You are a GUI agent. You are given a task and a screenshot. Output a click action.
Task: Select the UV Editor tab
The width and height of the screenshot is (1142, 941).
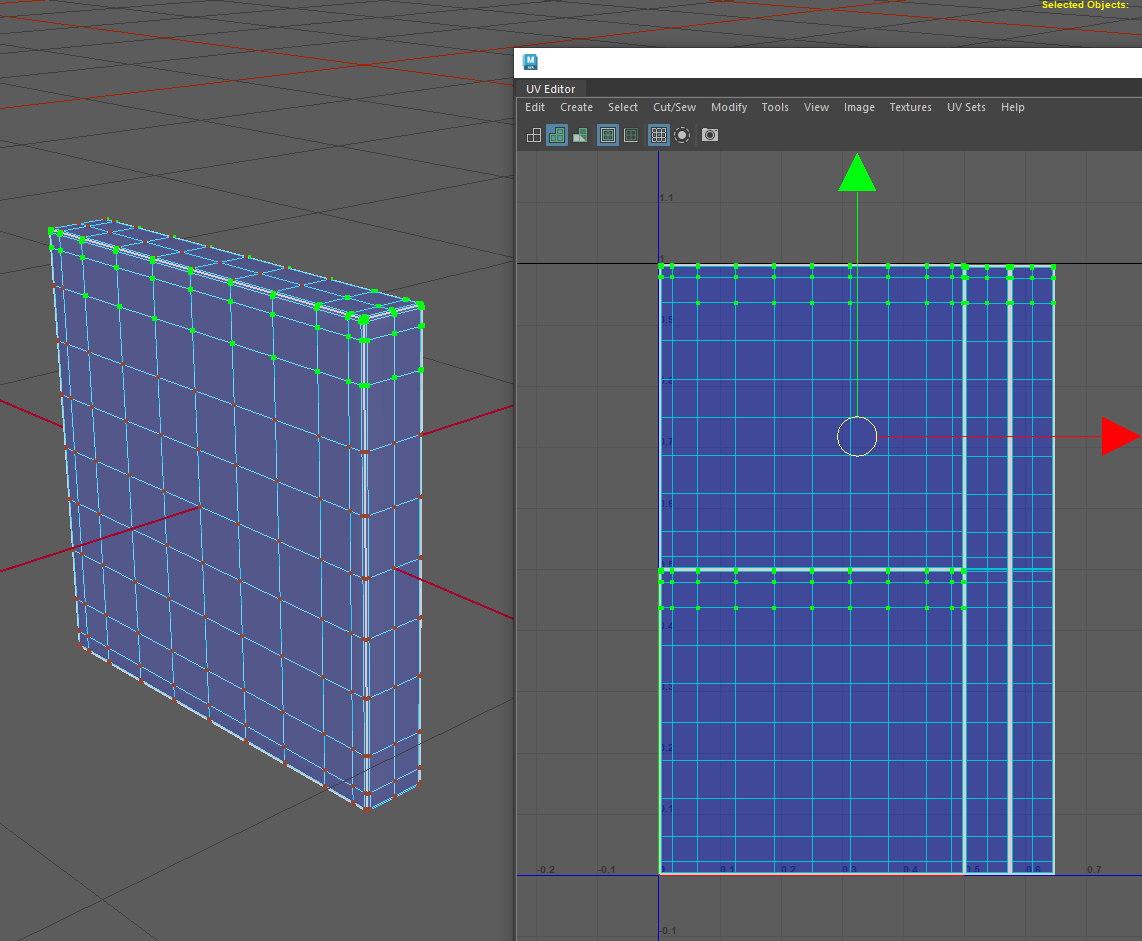pos(551,89)
